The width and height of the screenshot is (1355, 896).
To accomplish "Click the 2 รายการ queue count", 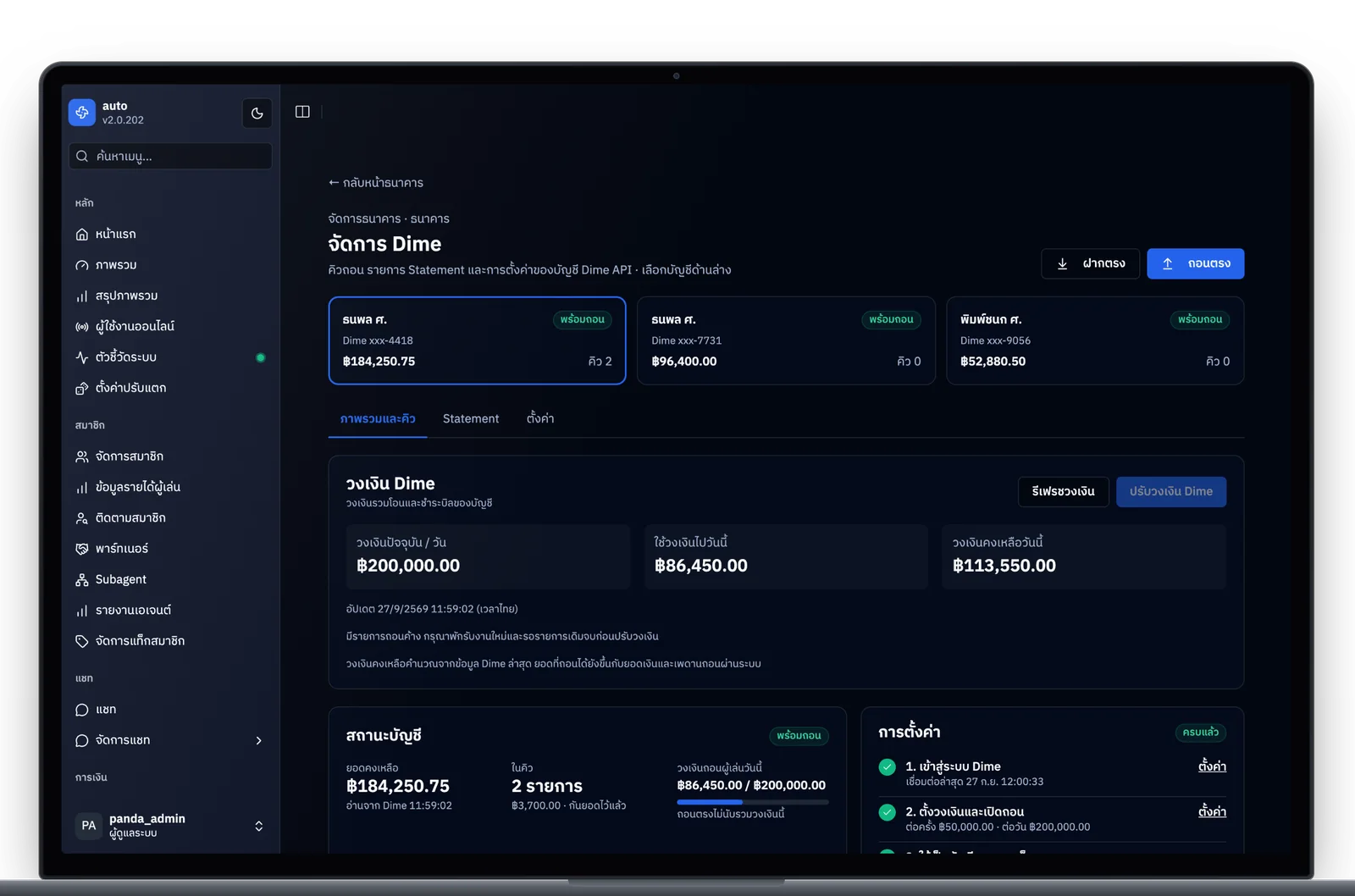I will pos(547,787).
